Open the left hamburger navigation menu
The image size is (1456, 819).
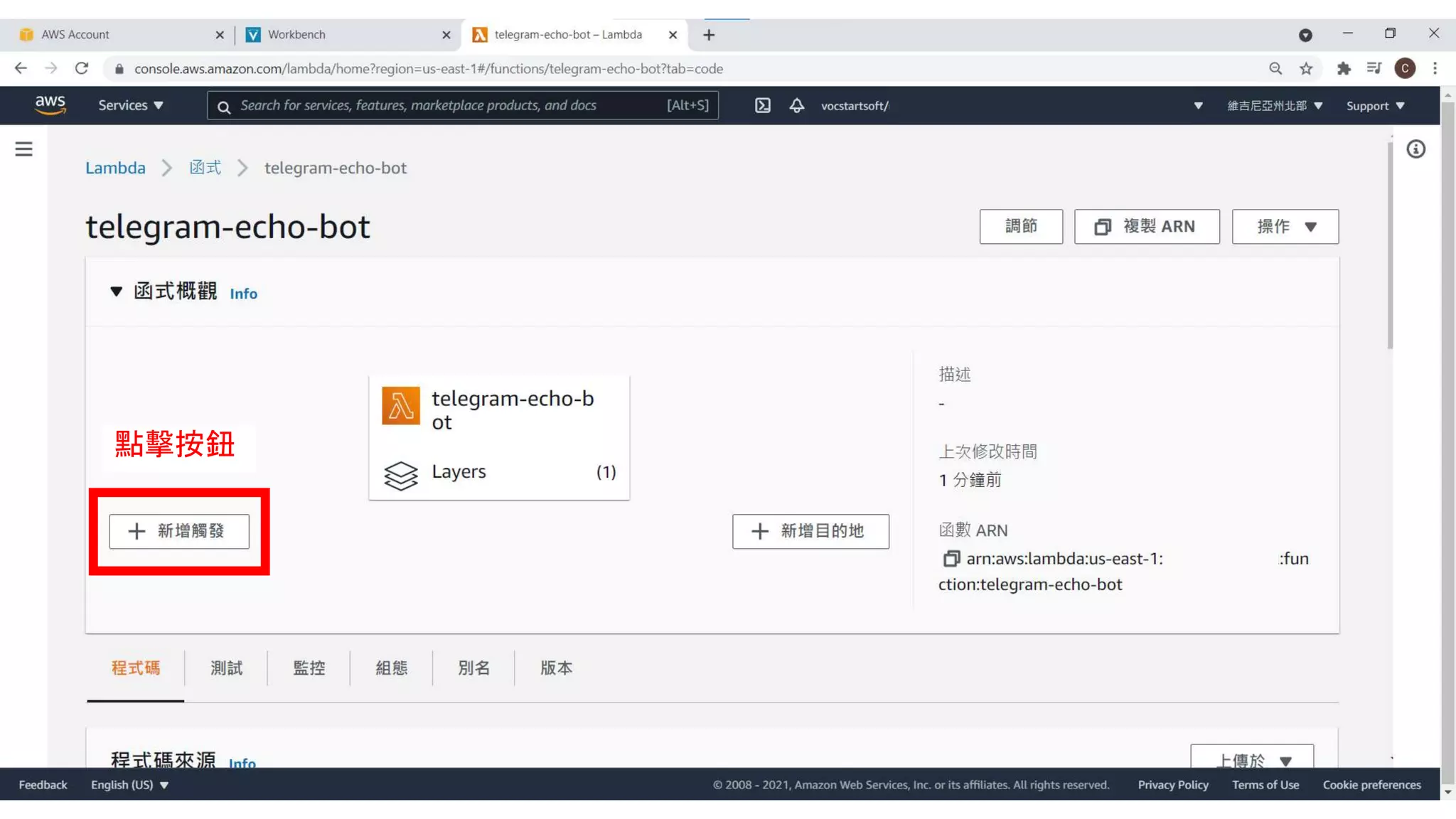click(x=23, y=149)
